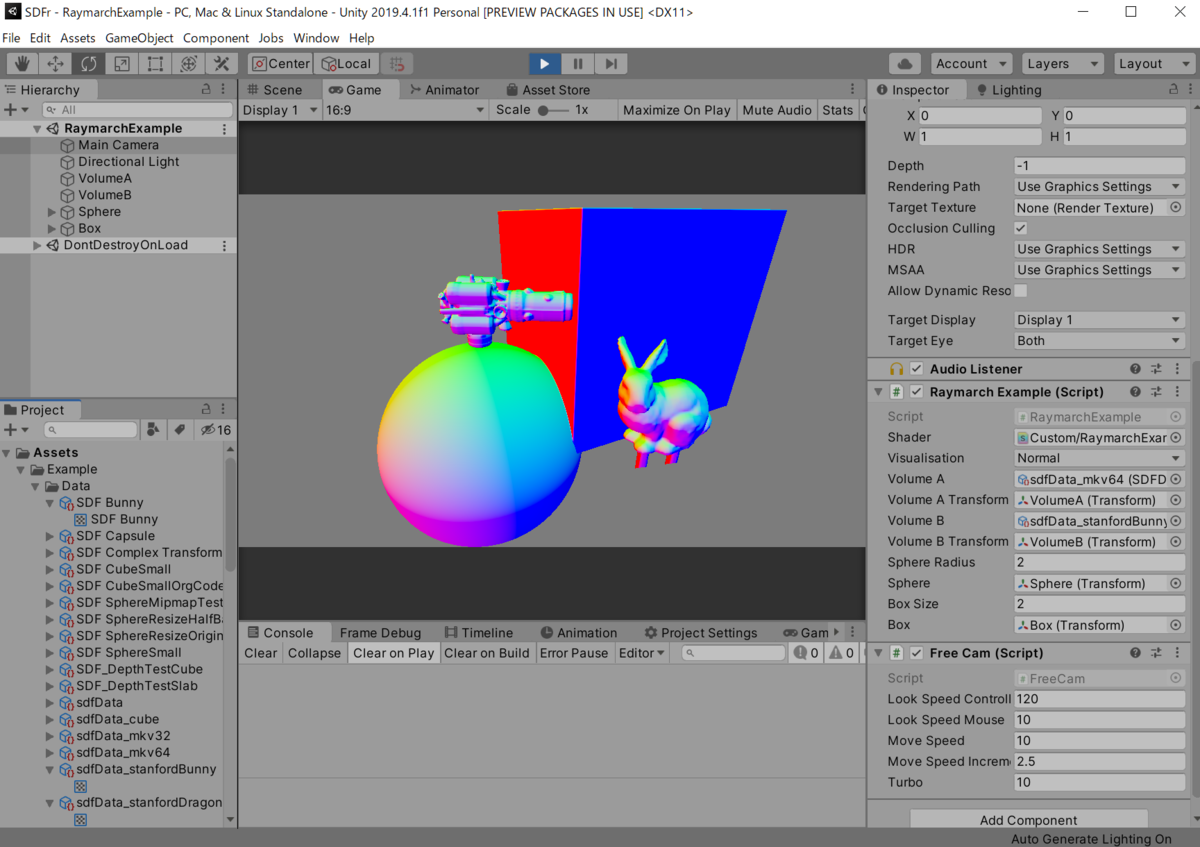Viewport: 1200px width, 847px height.
Task: Collapse the SDF Bunny foldout
Action: (x=49, y=502)
